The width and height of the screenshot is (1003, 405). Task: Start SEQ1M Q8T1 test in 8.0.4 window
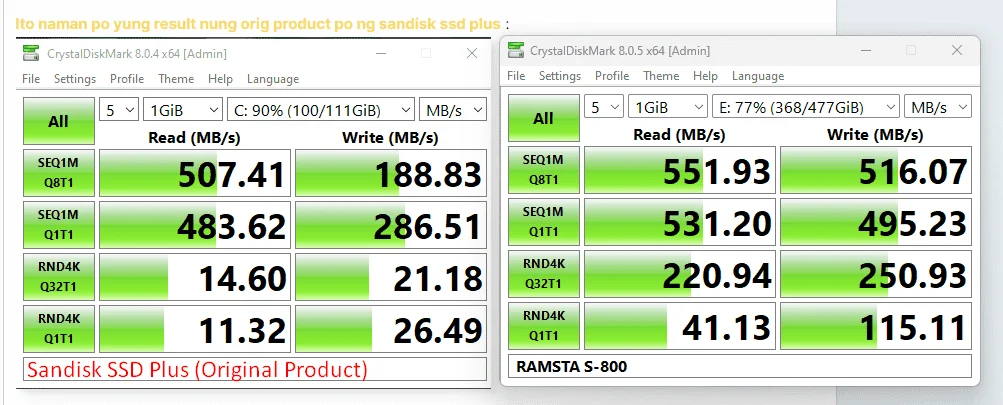coord(59,173)
